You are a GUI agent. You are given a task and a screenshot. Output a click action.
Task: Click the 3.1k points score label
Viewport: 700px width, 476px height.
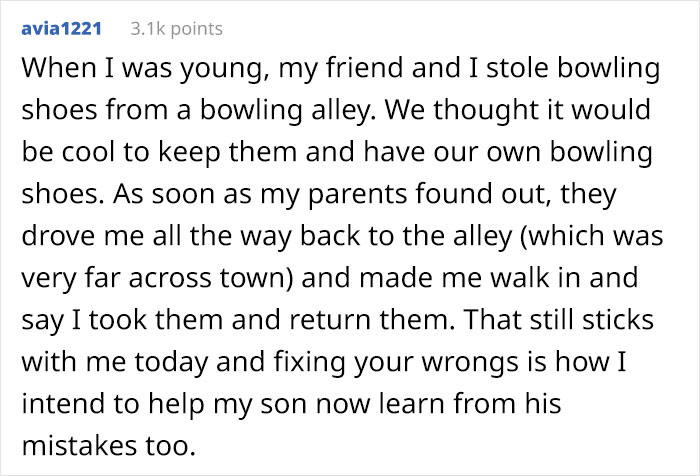176,29
